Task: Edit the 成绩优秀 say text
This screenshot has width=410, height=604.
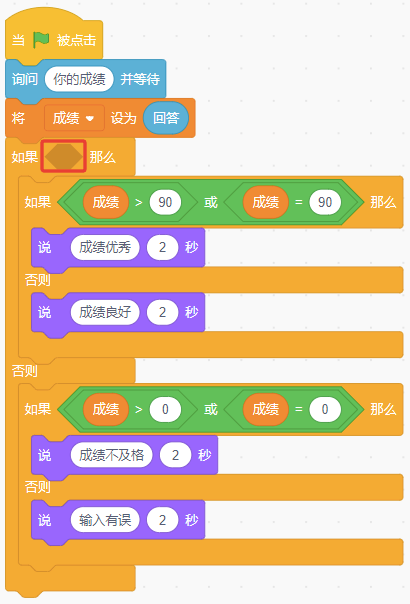Action: click(x=105, y=247)
